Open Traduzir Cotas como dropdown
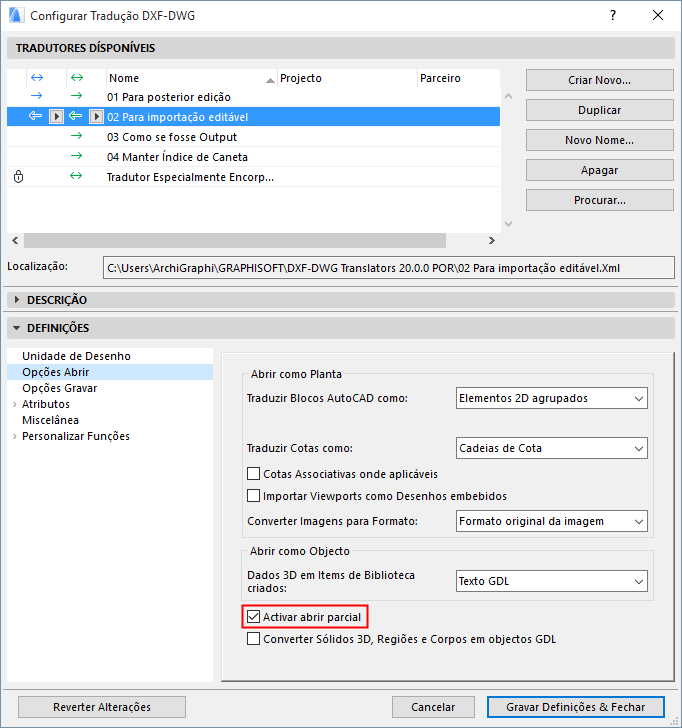Screen dimensions: 682x728 coord(552,448)
